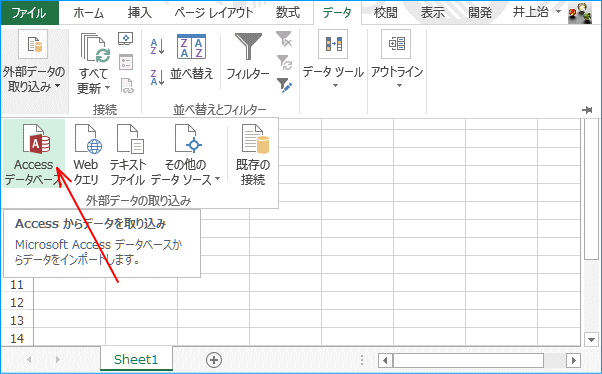Click the horizontal scrollbar right arrow
Viewport: 602px width, 374px height.
574,360
